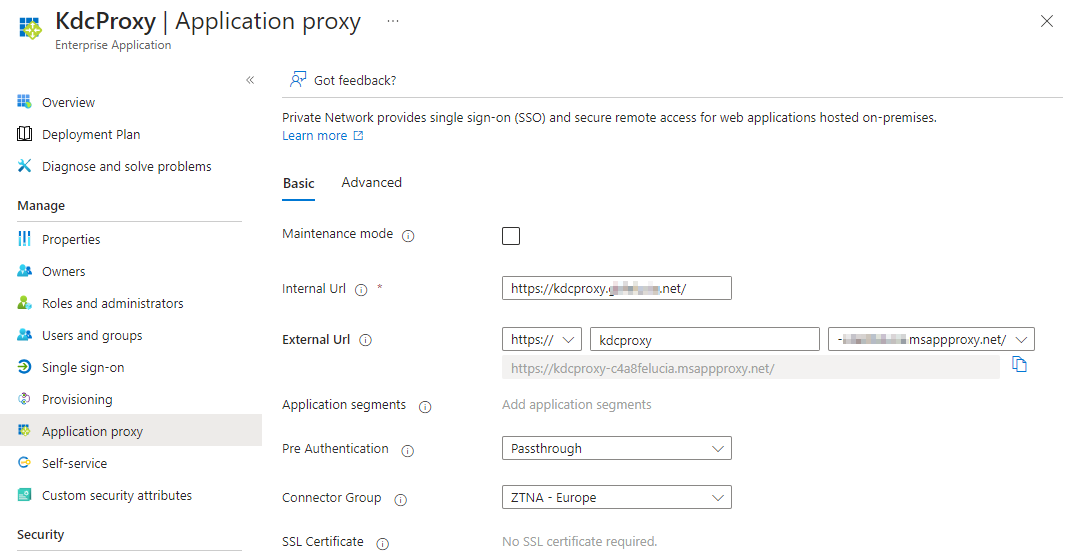Open the more options ellipsis next to title
1069x555 pixels.
click(x=393, y=21)
